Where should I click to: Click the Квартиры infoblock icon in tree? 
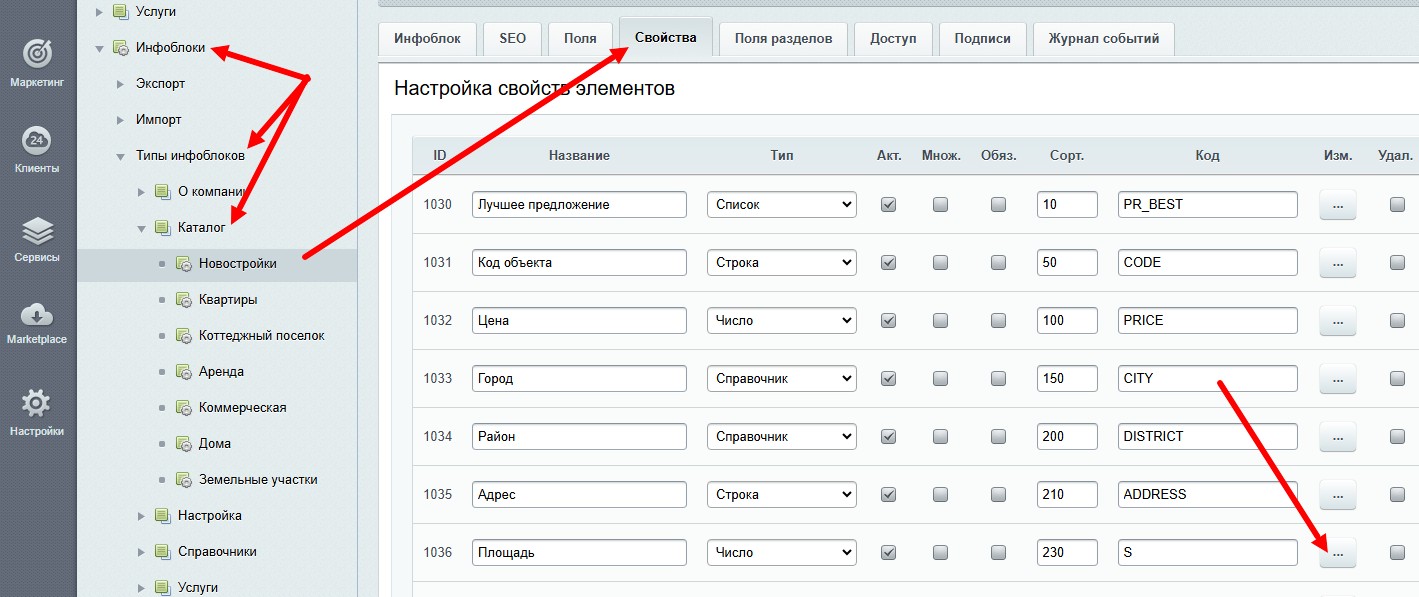(x=183, y=300)
